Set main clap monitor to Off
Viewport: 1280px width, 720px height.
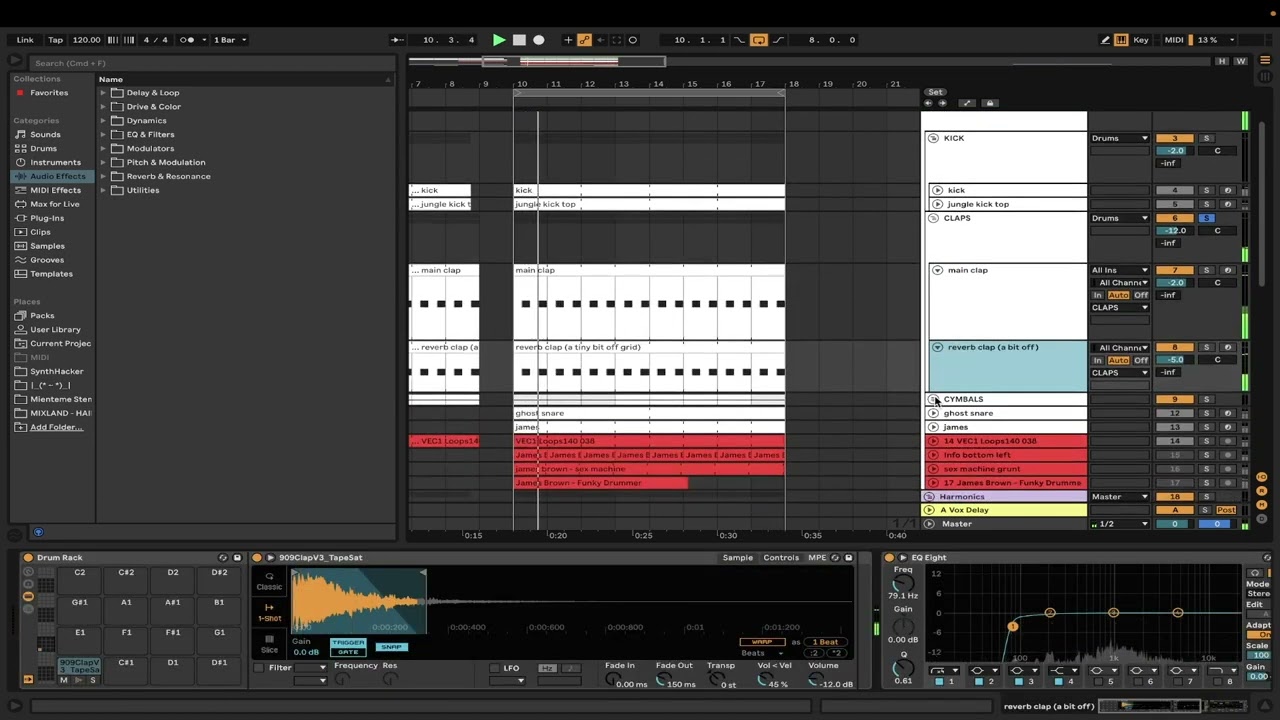click(x=1141, y=295)
